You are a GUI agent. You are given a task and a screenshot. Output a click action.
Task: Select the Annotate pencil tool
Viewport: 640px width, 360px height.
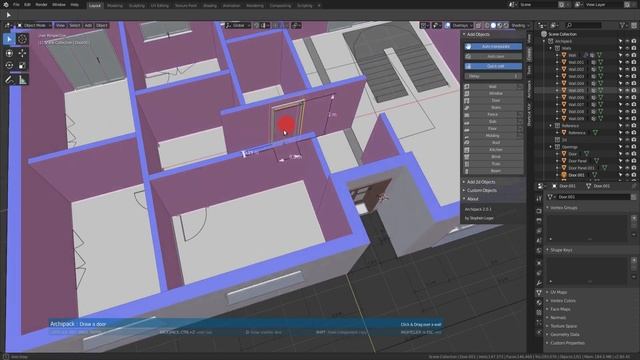click(x=9, y=80)
